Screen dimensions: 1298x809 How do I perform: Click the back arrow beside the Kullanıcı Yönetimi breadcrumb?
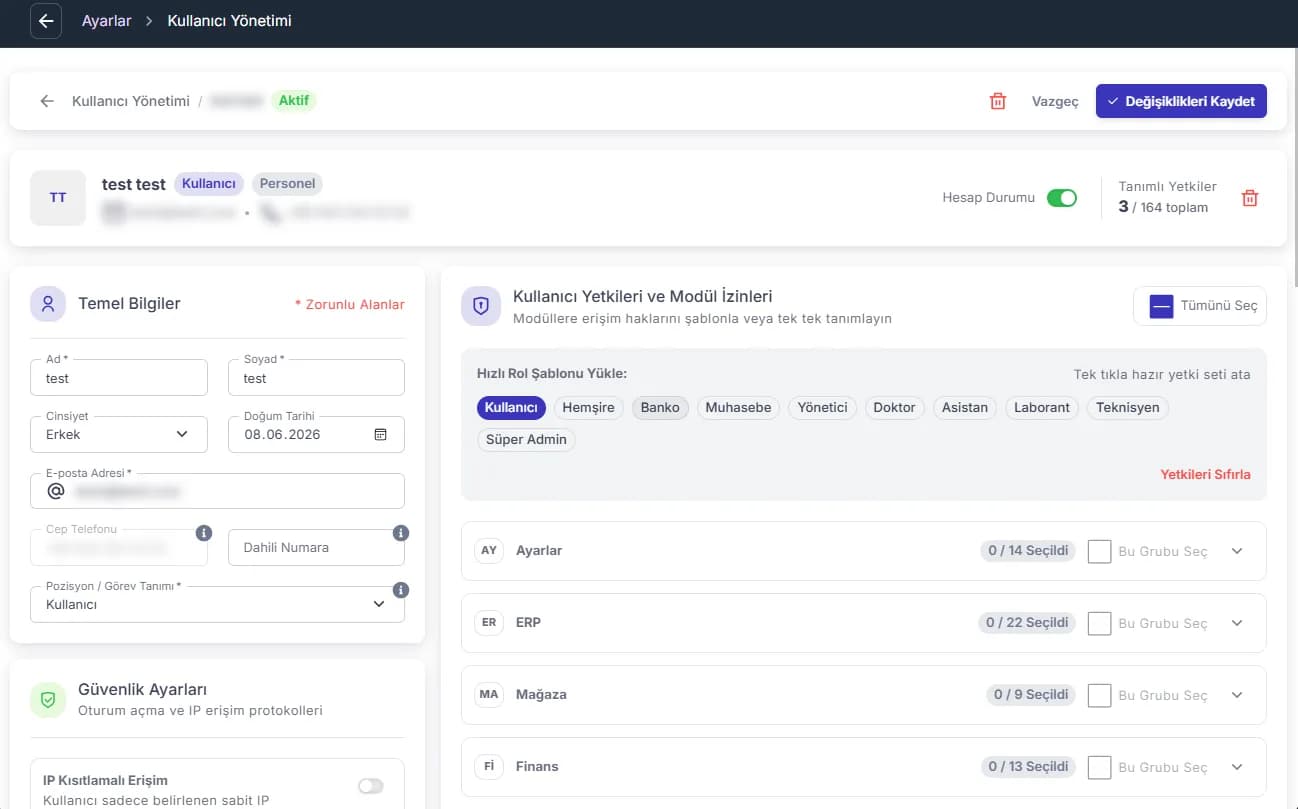point(47,101)
